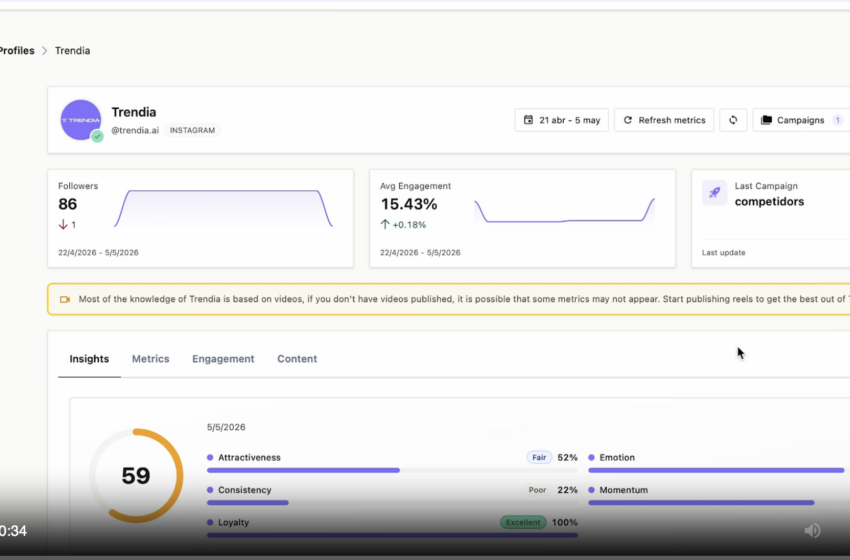
Task: Click the red down arrow follower change
Action: point(63,224)
